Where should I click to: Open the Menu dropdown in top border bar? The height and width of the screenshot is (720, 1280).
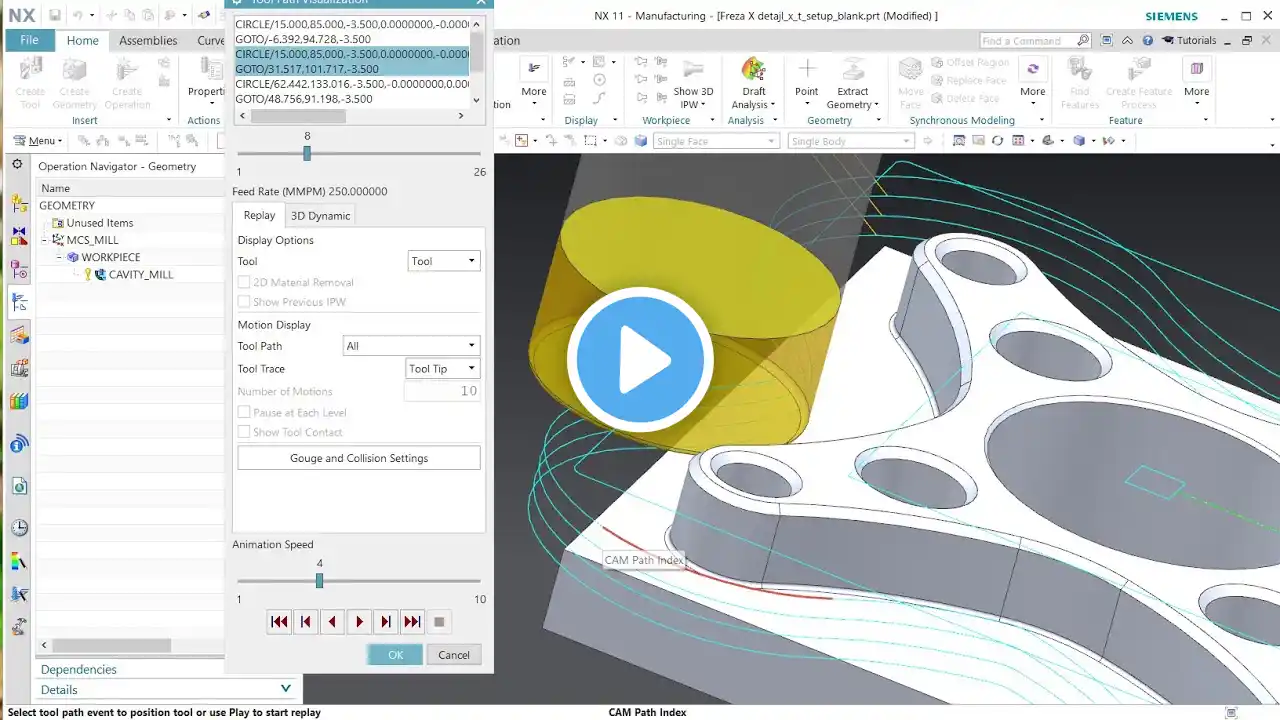click(x=40, y=141)
